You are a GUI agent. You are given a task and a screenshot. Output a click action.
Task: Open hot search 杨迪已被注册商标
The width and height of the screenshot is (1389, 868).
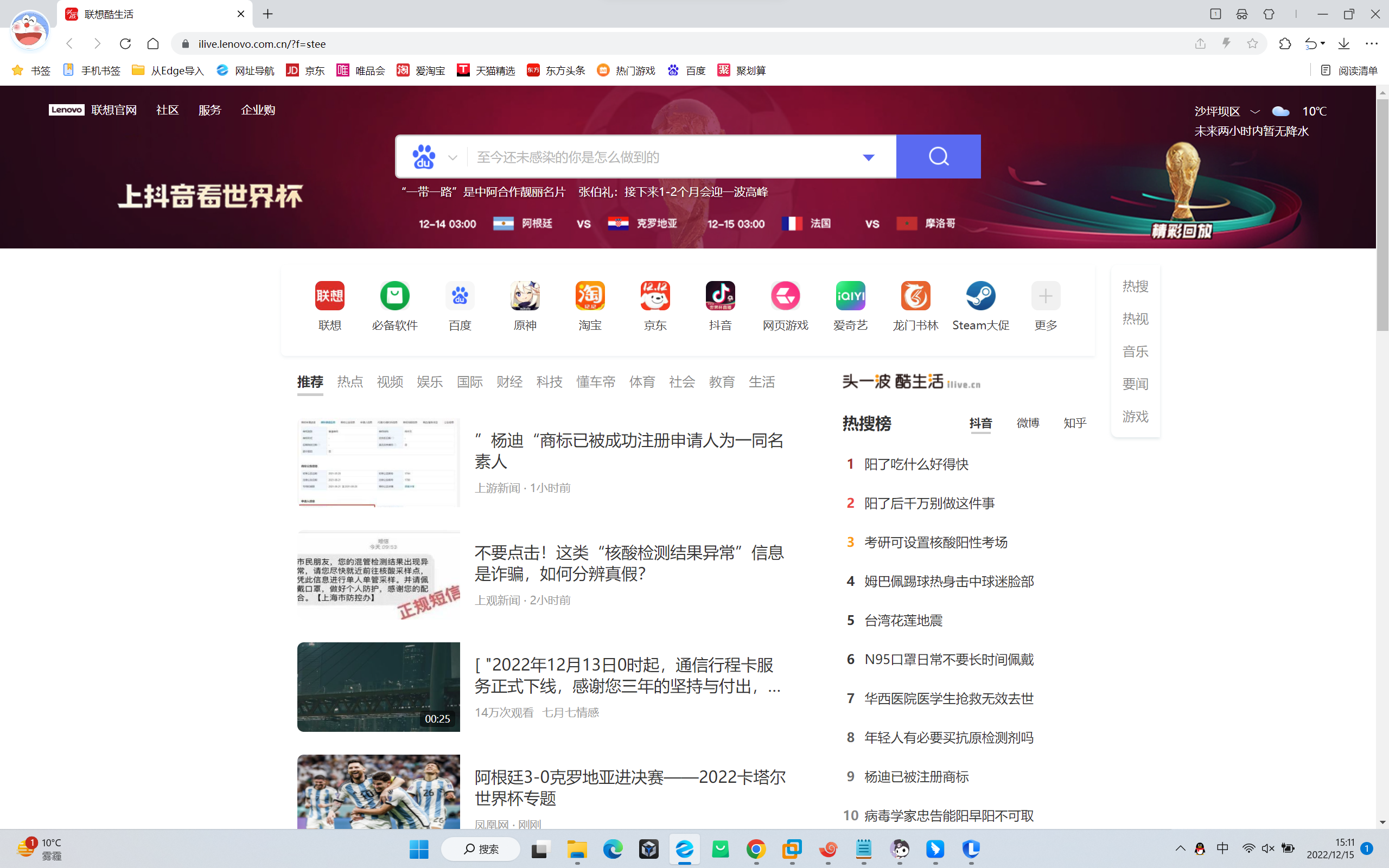coord(916,777)
